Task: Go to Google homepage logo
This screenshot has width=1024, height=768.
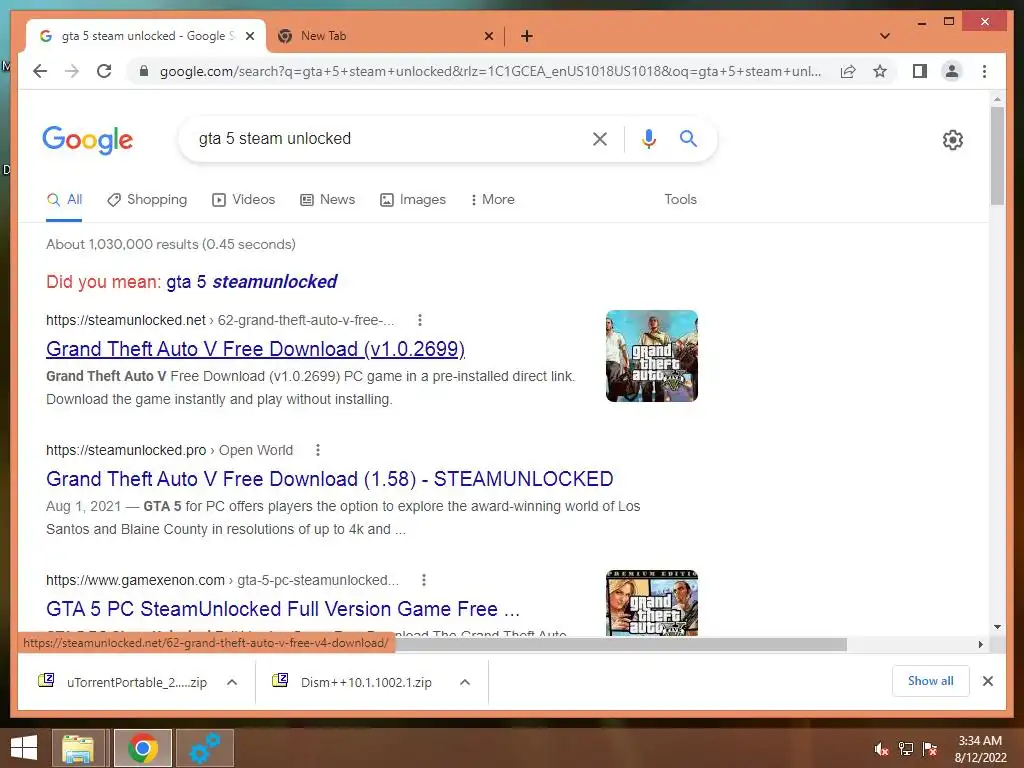Action: [88, 140]
